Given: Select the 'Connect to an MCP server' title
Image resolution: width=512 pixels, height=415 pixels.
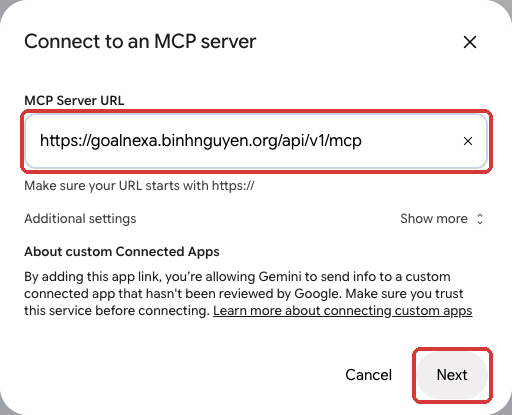Looking at the screenshot, I should (x=140, y=42).
